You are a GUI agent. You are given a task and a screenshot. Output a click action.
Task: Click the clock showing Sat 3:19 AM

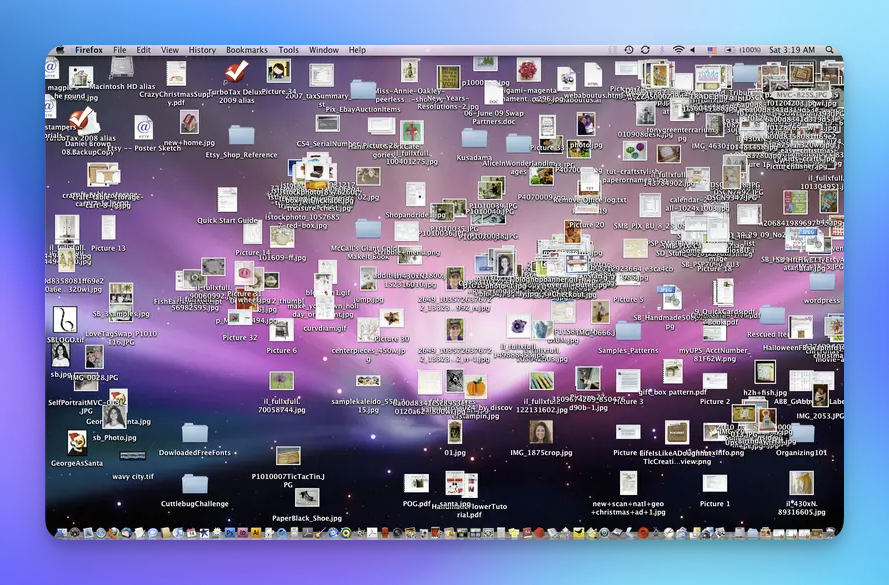coord(790,50)
